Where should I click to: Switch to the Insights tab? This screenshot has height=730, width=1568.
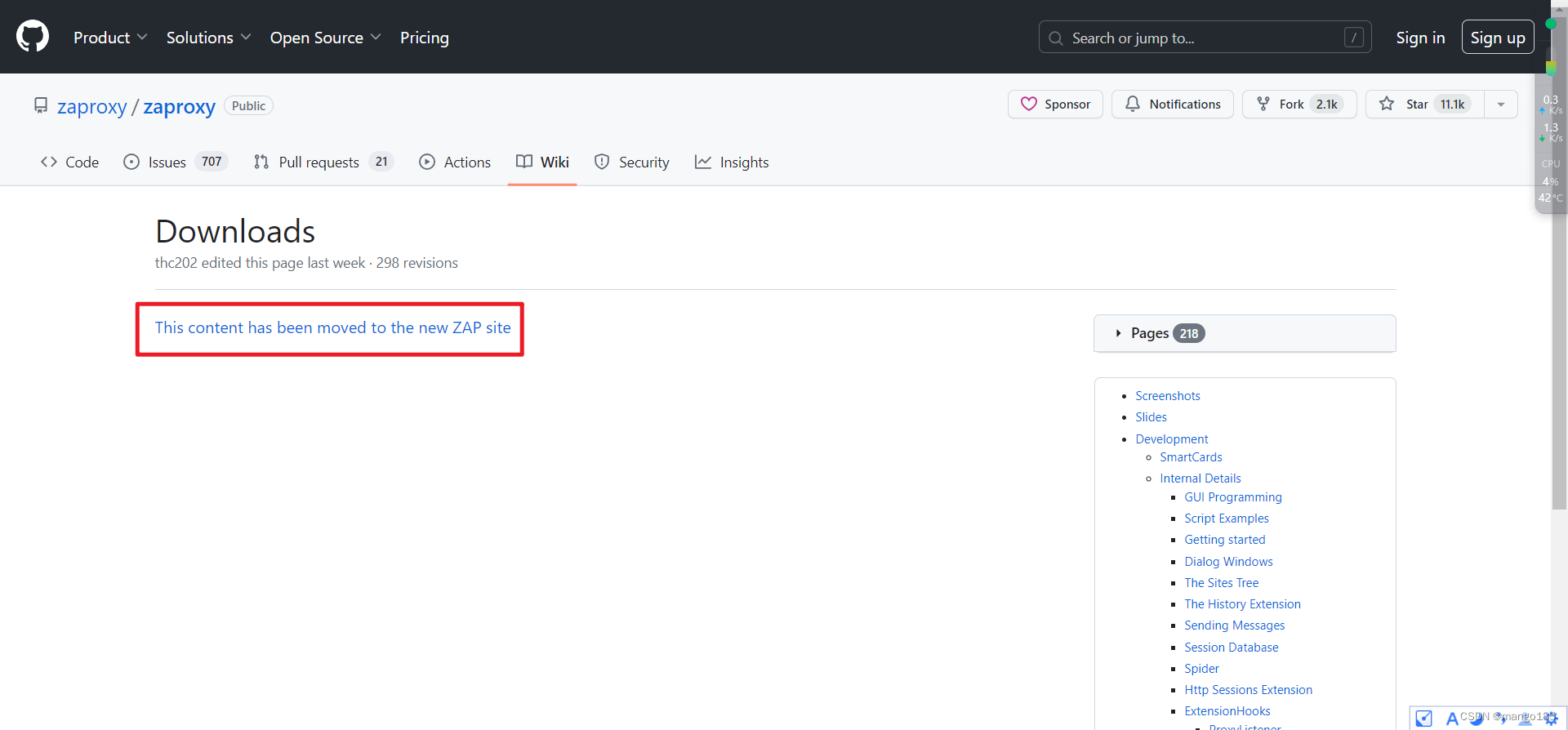pyautogui.click(x=732, y=162)
